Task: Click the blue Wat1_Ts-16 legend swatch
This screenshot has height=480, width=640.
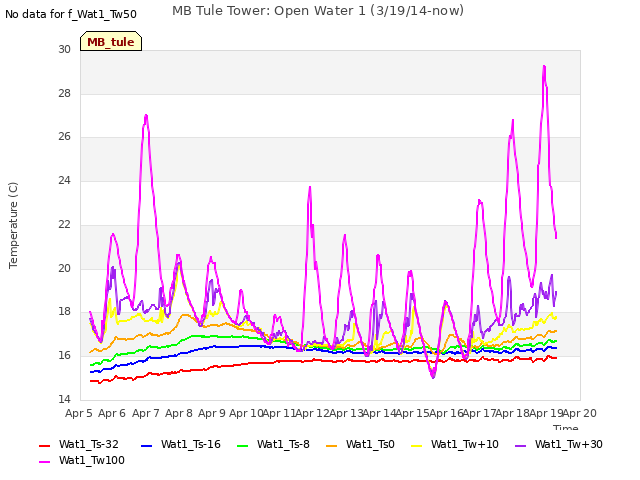Action: pos(146,446)
